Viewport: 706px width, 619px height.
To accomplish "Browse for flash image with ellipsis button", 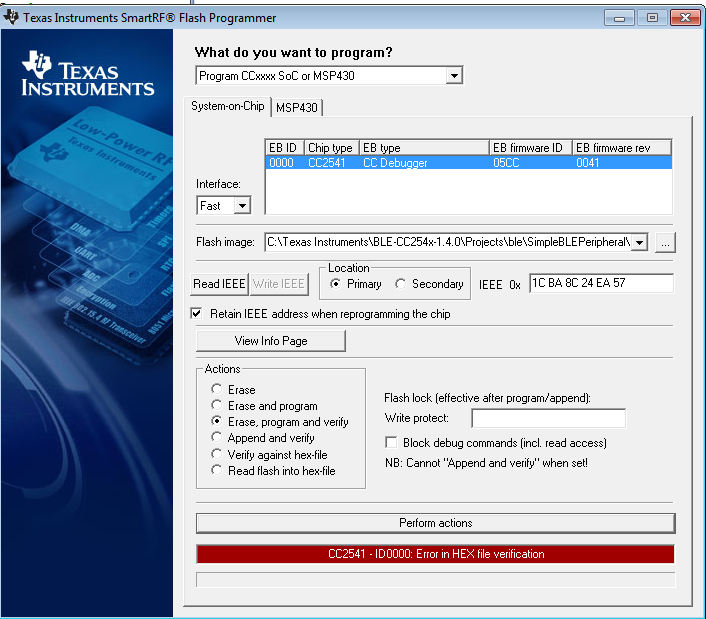I will [x=665, y=243].
